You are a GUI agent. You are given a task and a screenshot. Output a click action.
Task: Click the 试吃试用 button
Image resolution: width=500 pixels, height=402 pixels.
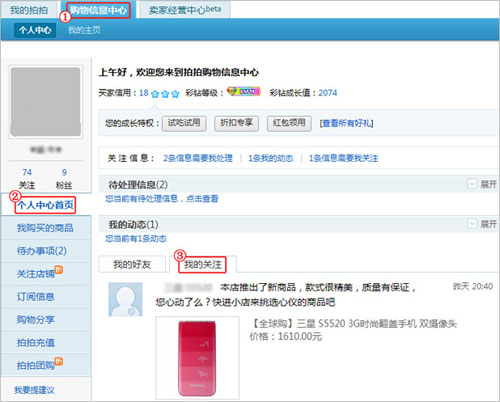click(x=184, y=123)
